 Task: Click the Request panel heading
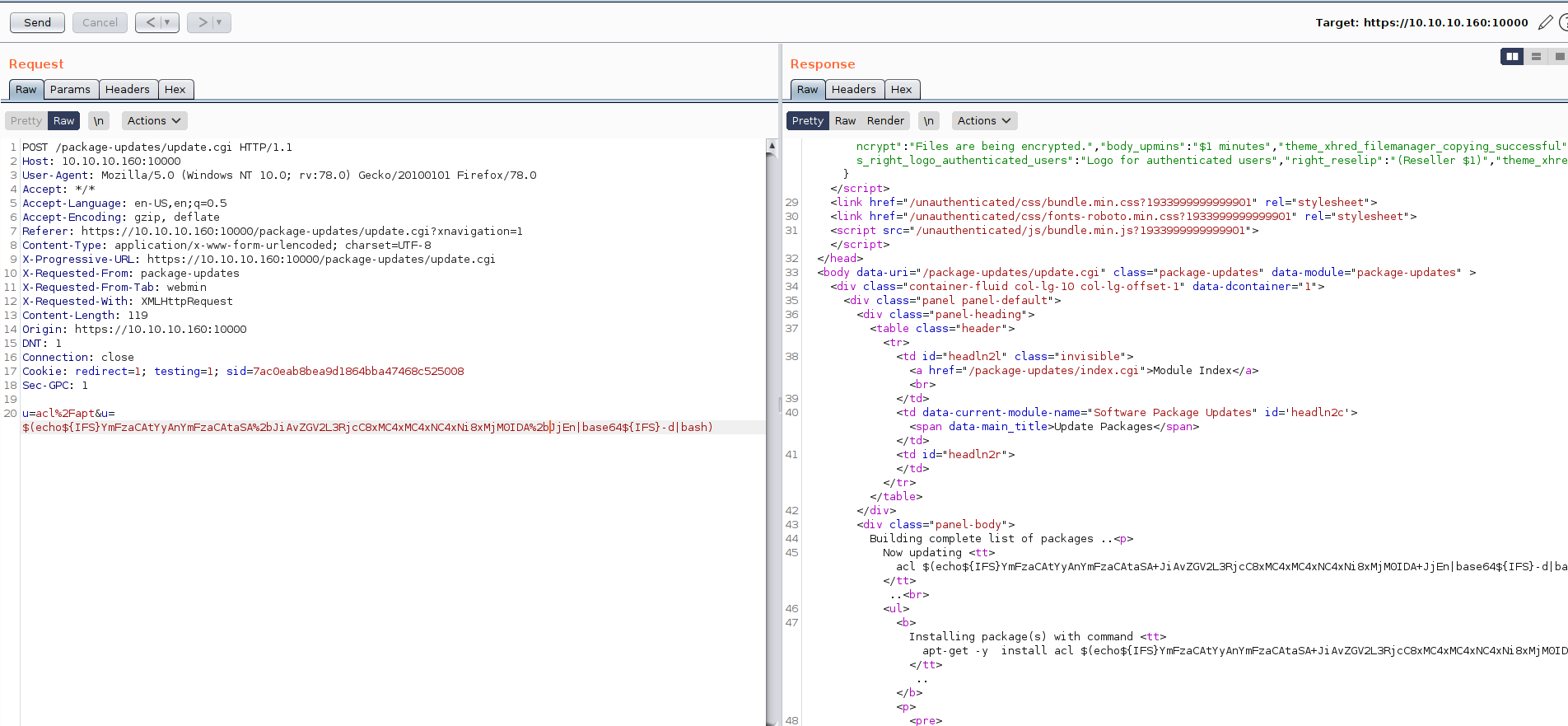[36, 63]
